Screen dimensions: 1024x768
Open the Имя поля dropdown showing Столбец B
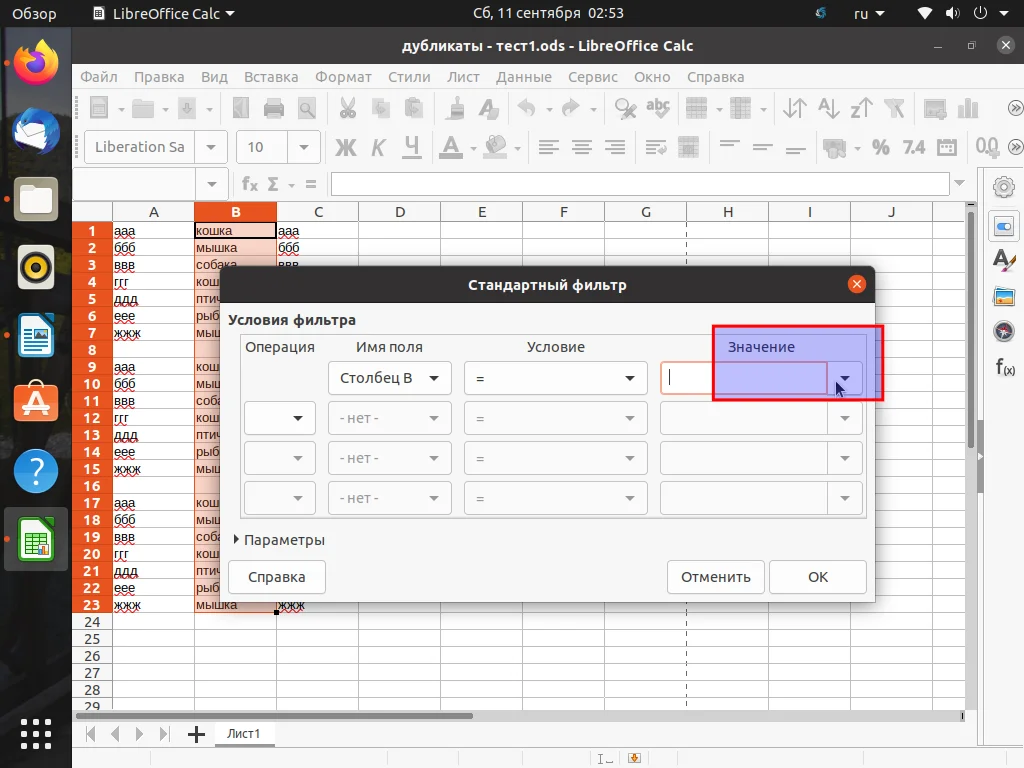click(x=433, y=378)
